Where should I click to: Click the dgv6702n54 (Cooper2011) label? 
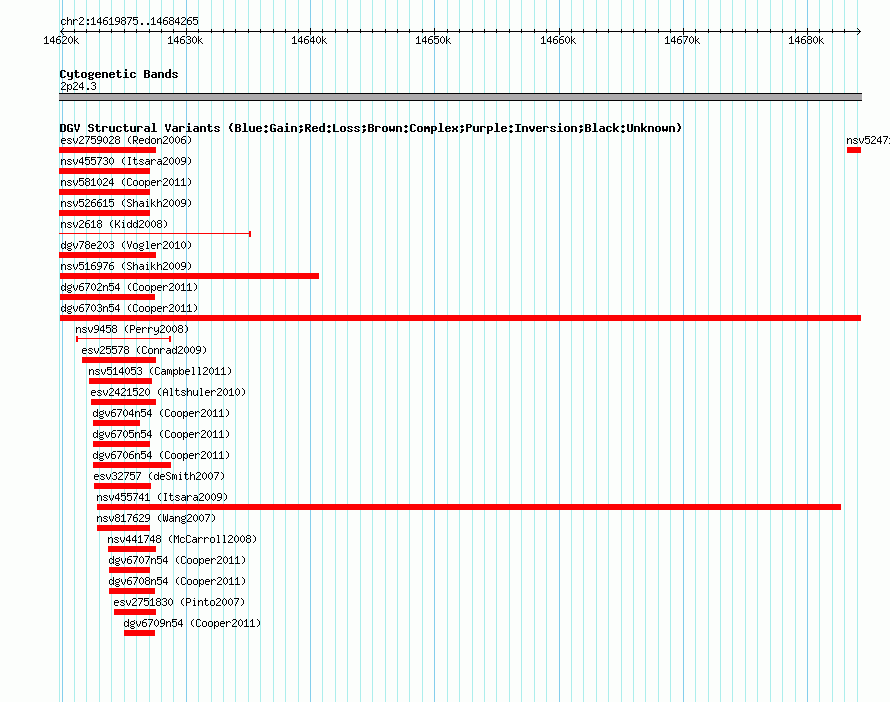coord(129,287)
